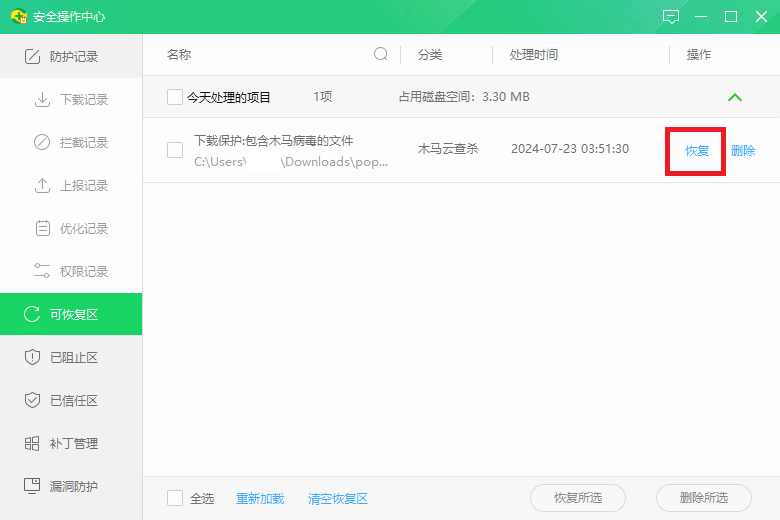
Task: Click 删除 link for the quarantined file
Action: click(743, 151)
